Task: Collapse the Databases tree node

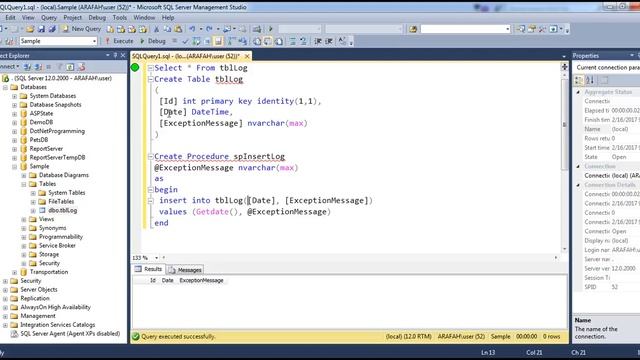Action: (x=5, y=87)
